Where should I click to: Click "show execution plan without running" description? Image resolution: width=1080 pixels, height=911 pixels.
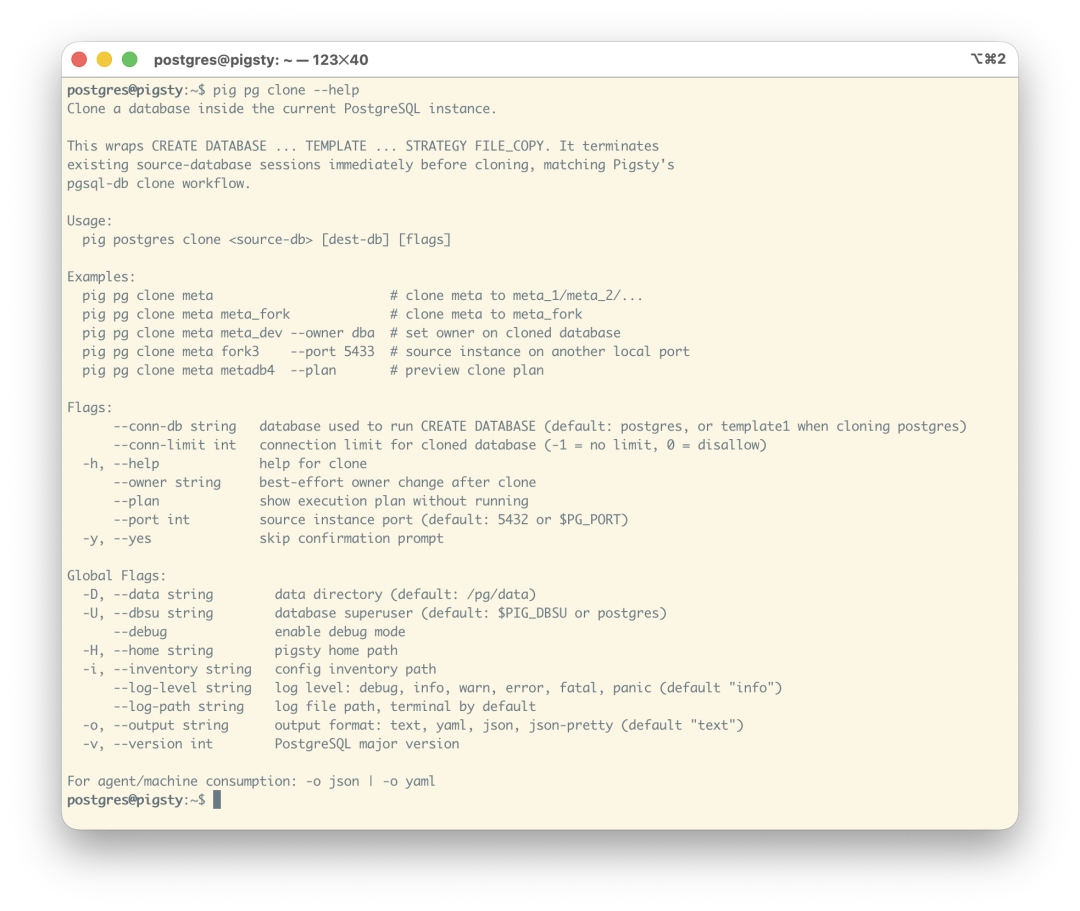click(x=394, y=501)
